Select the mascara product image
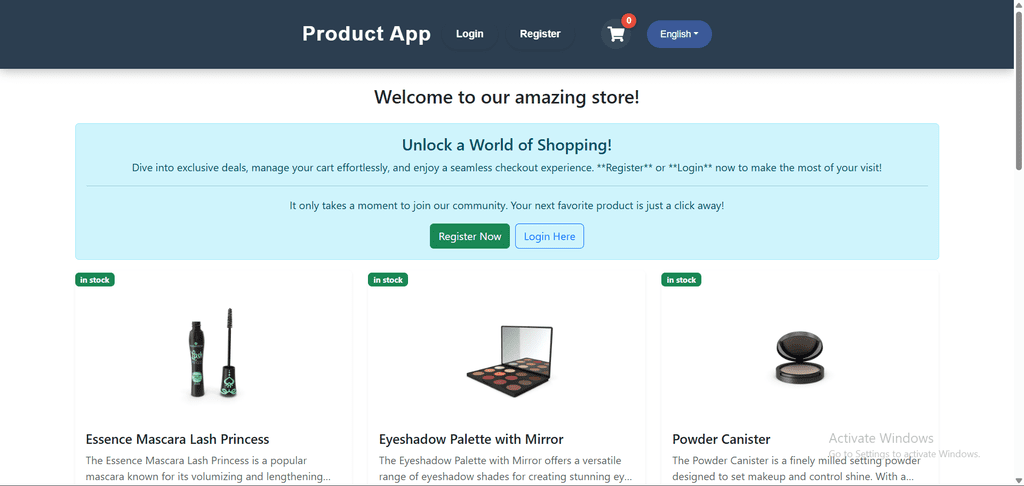The image size is (1024, 486). (213, 353)
